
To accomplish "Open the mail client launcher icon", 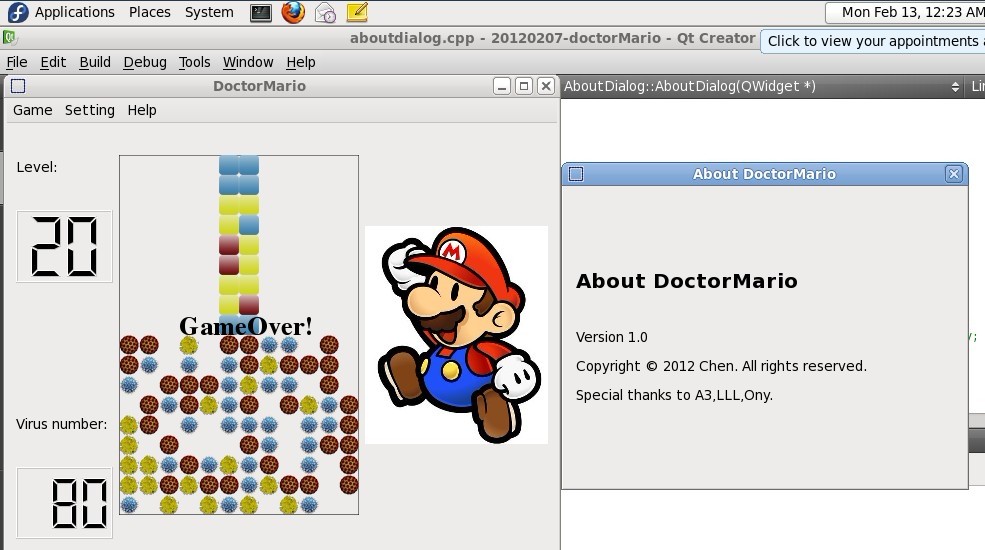I will tap(325, 13).
